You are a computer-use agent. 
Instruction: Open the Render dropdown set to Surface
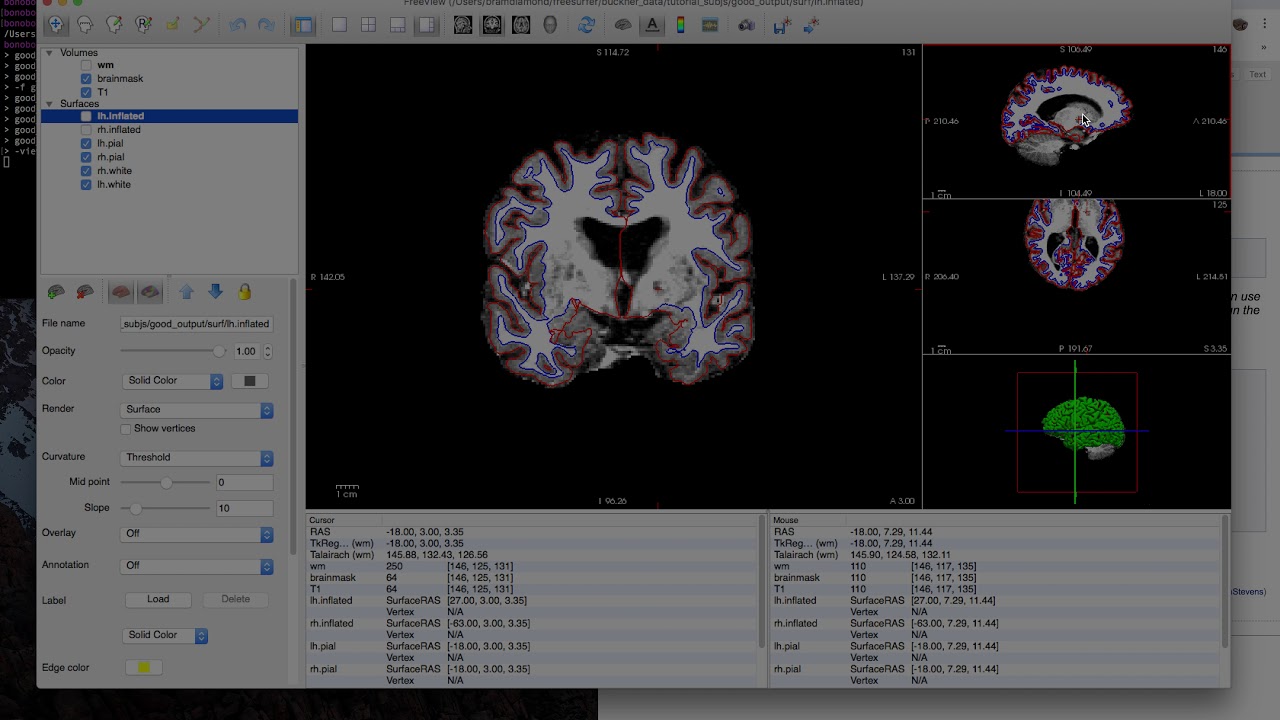(x=197, y=410)
